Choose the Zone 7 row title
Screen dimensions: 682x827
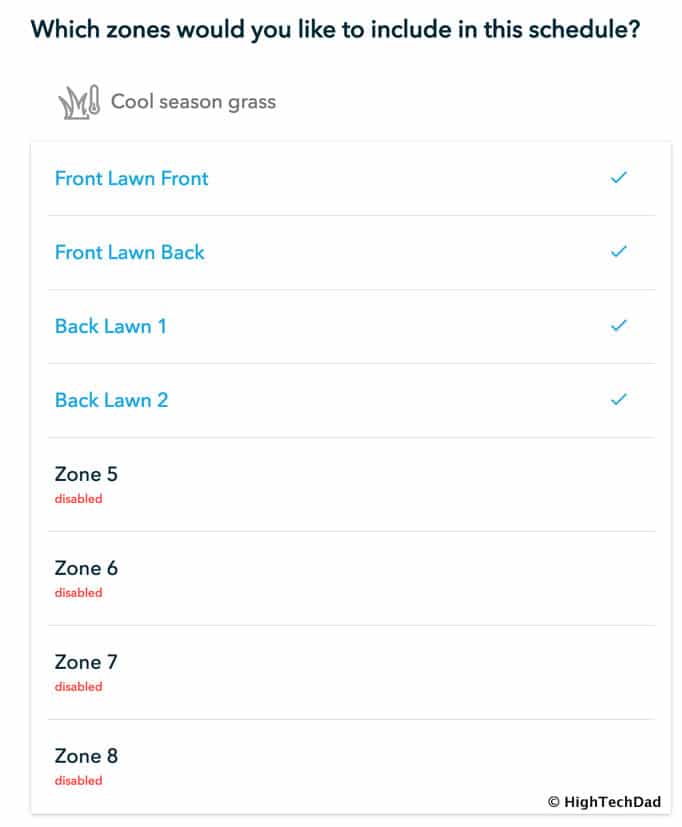click(x=86, y=663)
